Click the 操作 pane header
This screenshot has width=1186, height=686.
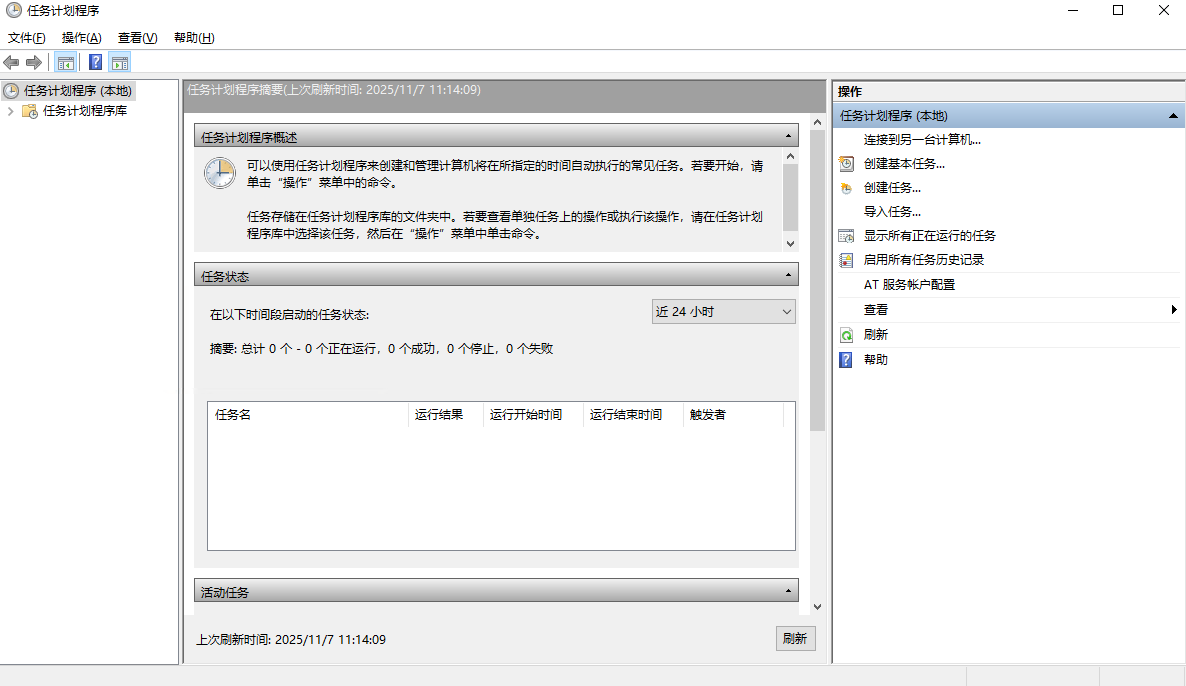point(1009,92)
